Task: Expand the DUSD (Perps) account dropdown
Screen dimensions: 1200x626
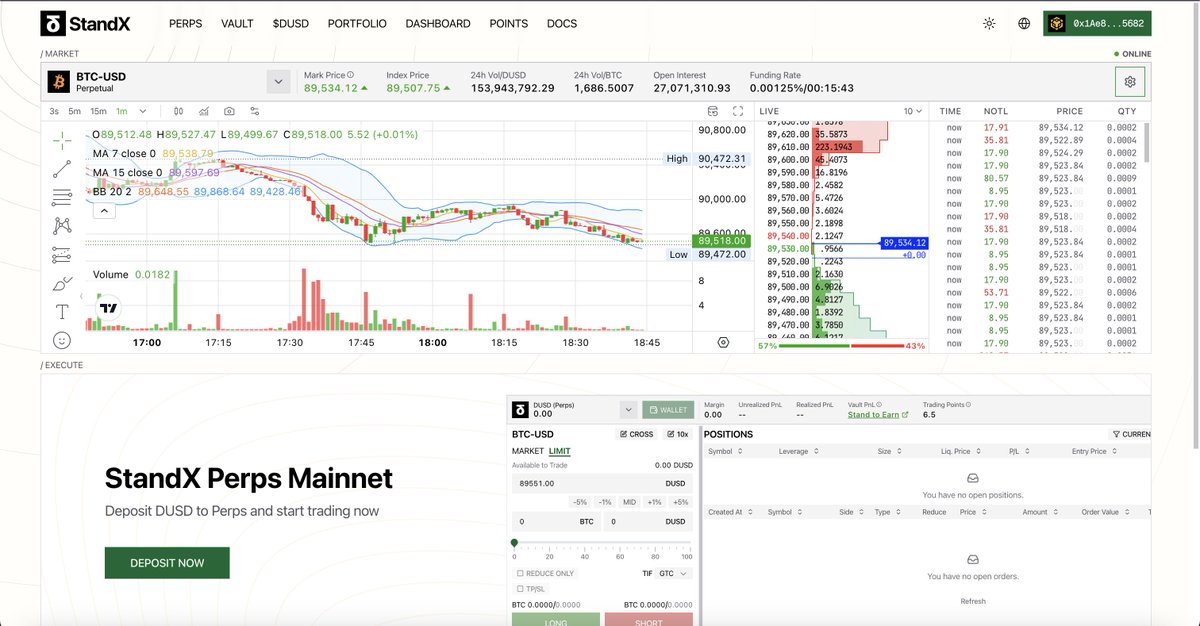Action: pos(628,409)
